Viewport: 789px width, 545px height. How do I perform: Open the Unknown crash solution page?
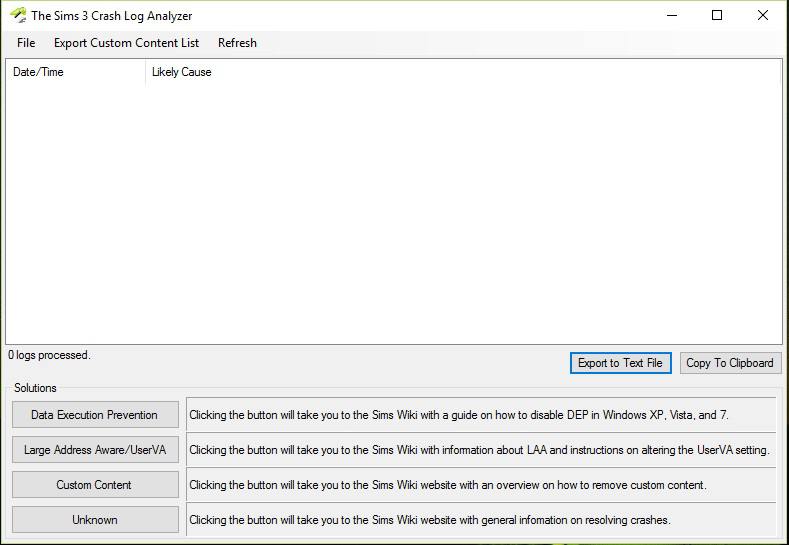pos(95,519)
